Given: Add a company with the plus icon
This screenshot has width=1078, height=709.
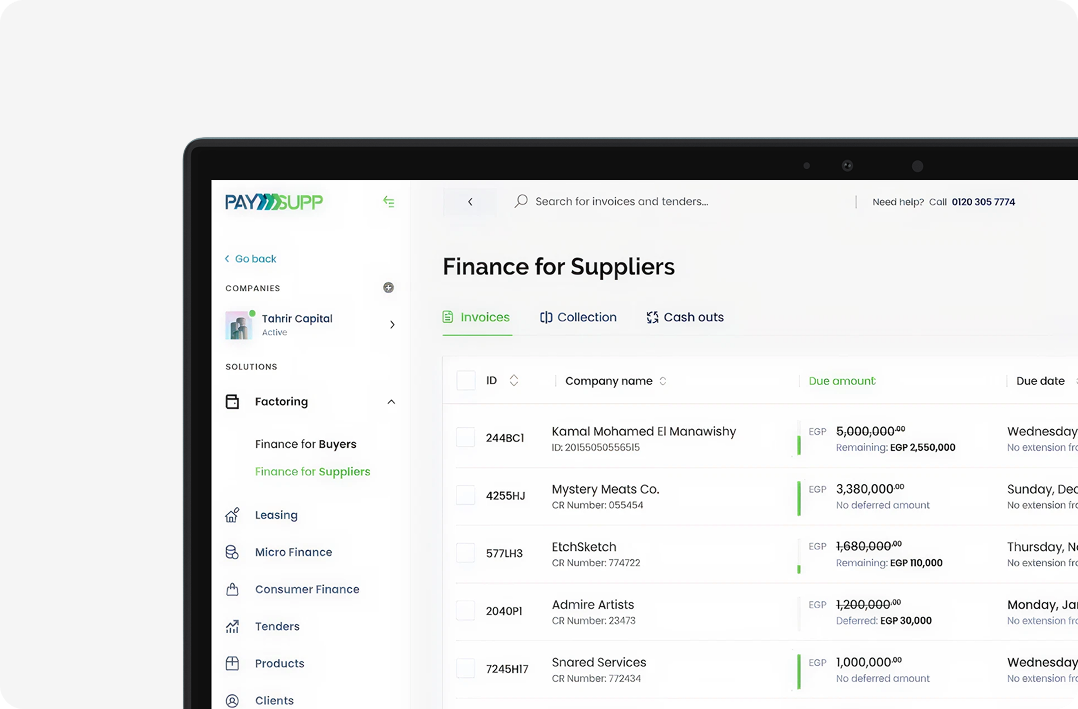Looking at the screenshot, I should coord(388,287).
